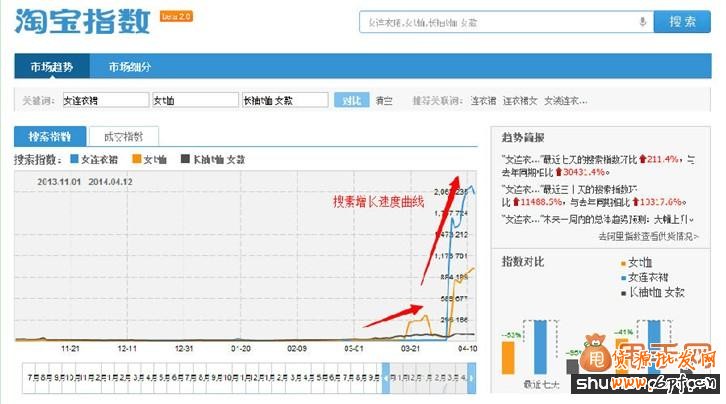Click the keyword field containing 女t恤

click(x=195, y=100)
